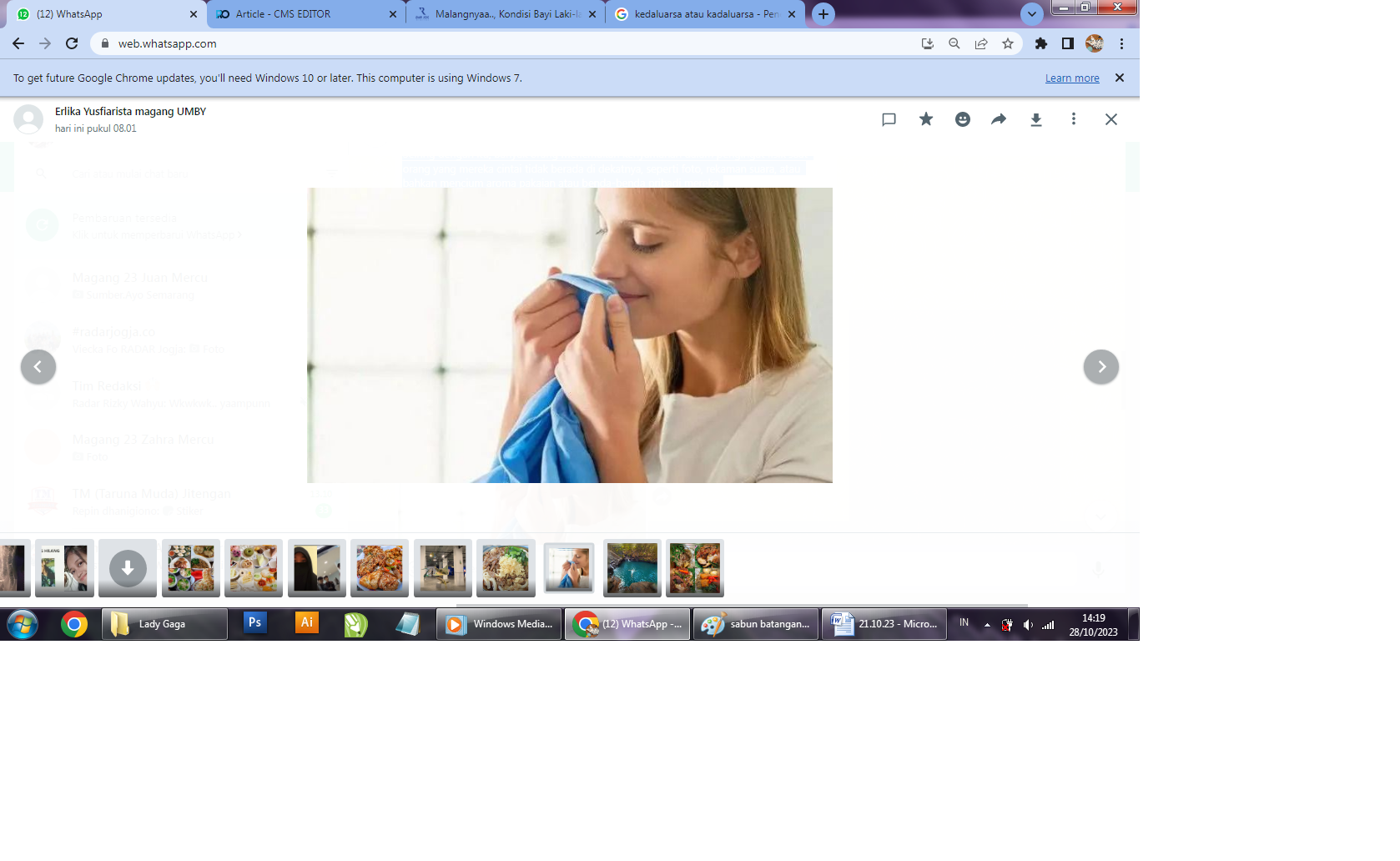Open volume control in system tray
The height and width of the screenshot is (861, 1400).
pyautogui.click(x=1028, y=624)
